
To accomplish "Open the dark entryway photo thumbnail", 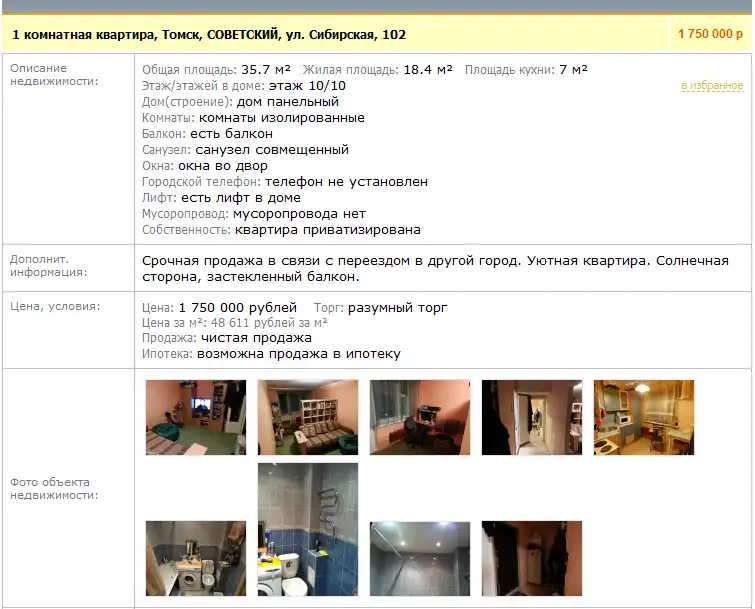I will [531, 558].
